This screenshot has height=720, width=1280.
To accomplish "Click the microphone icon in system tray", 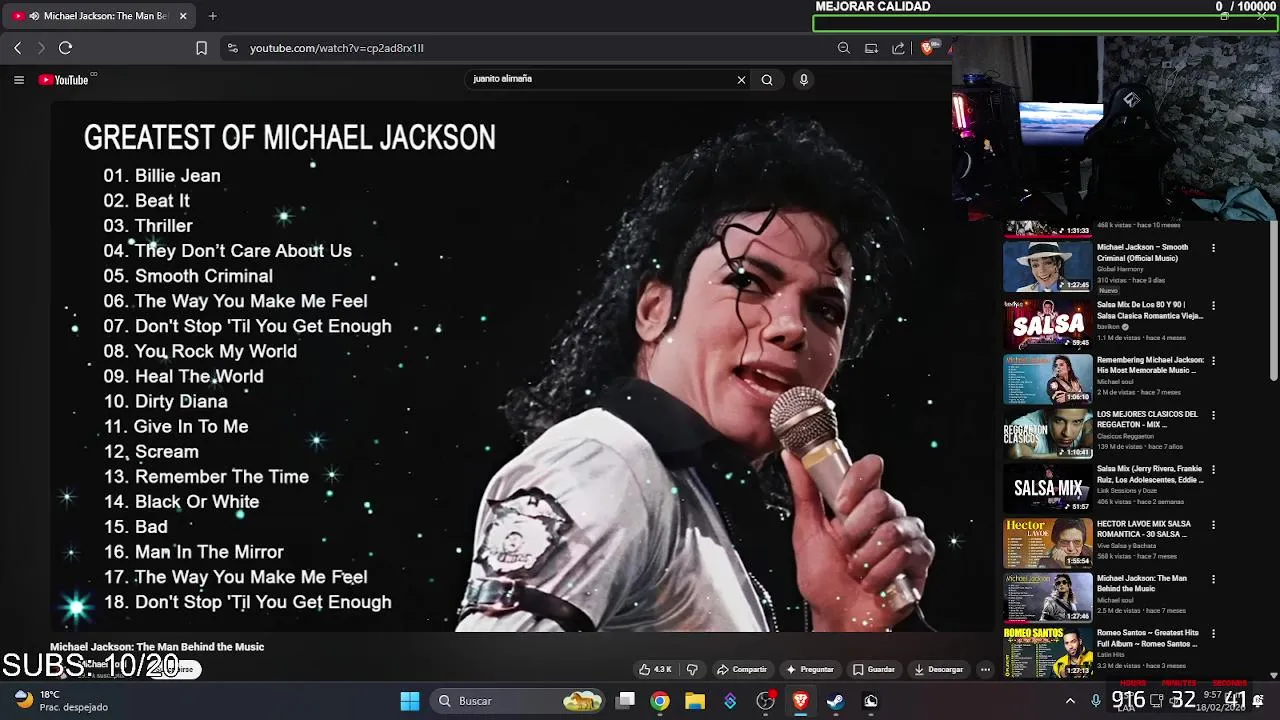I will 1096,701.
